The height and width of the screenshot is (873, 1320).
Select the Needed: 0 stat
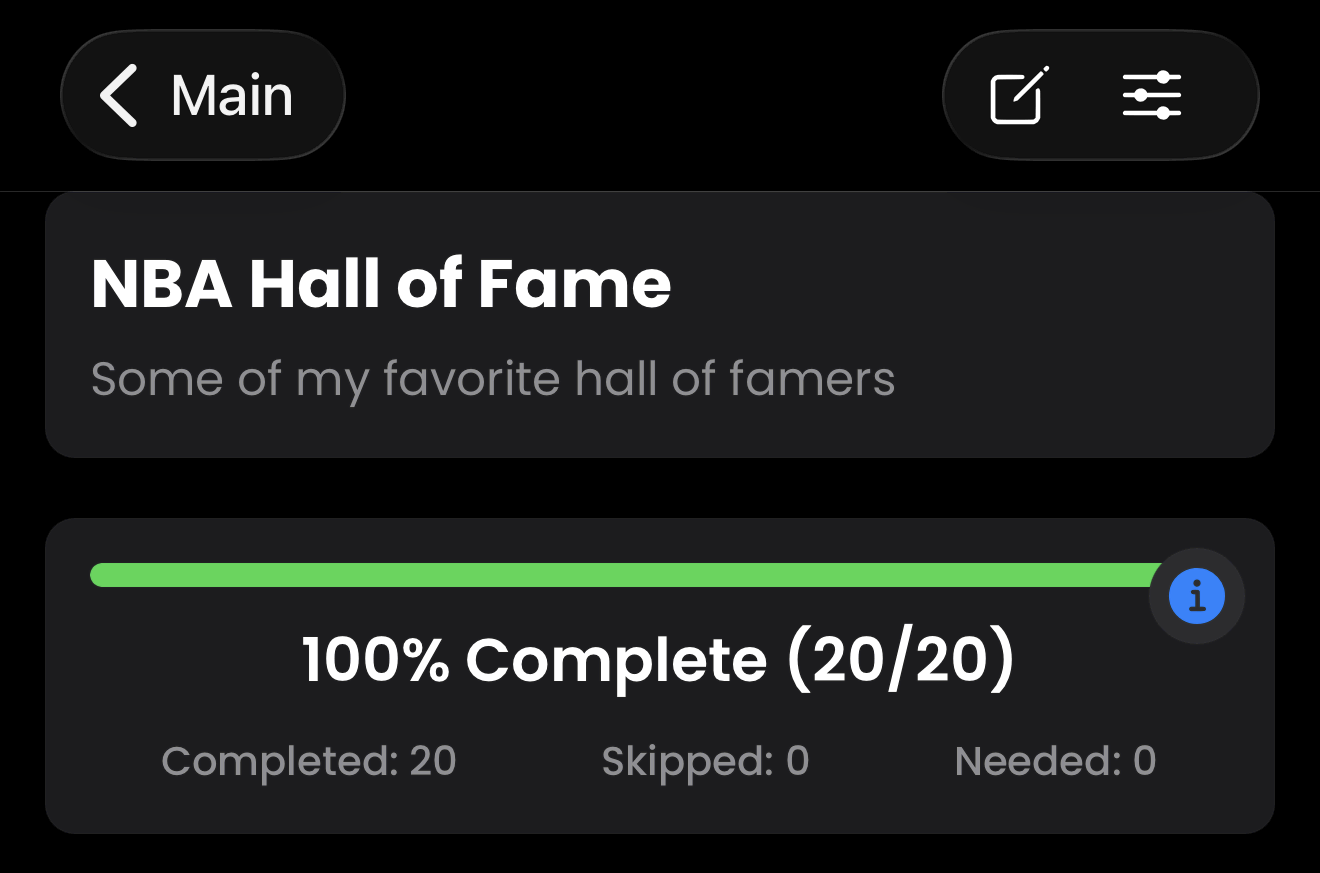[1055, 762]
